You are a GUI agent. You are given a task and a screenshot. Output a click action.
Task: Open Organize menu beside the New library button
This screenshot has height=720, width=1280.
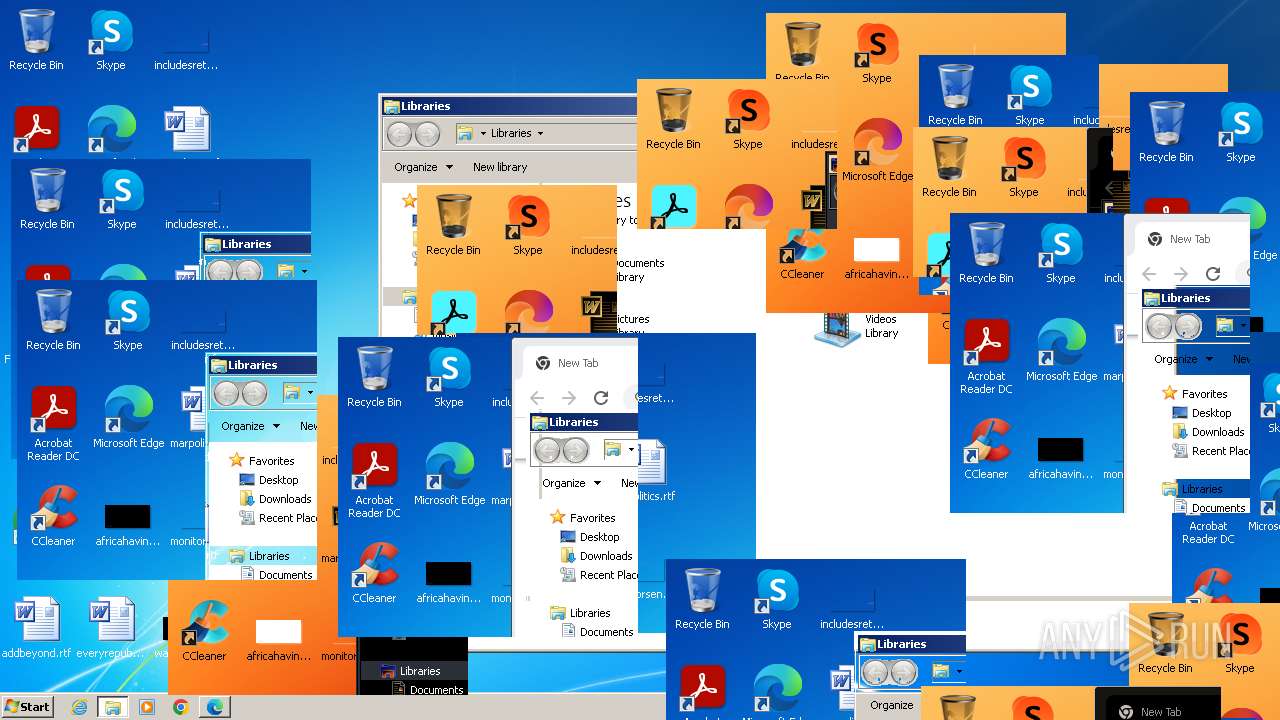[x=423, y=167]
